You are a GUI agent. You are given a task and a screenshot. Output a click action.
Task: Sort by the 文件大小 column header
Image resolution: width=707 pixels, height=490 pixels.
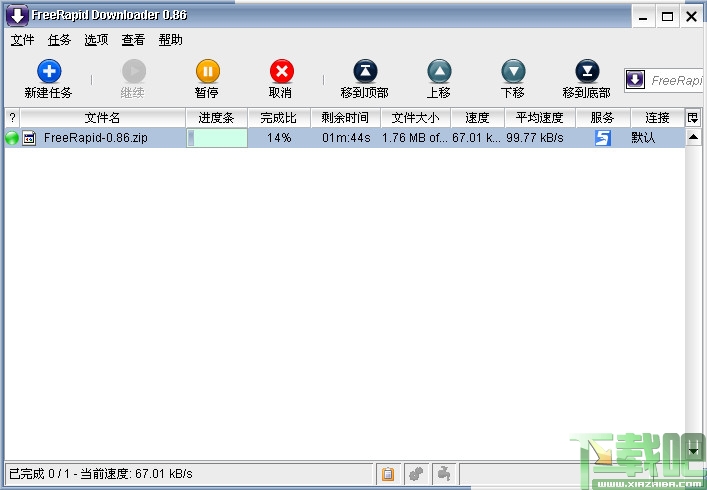click(415, 118)
